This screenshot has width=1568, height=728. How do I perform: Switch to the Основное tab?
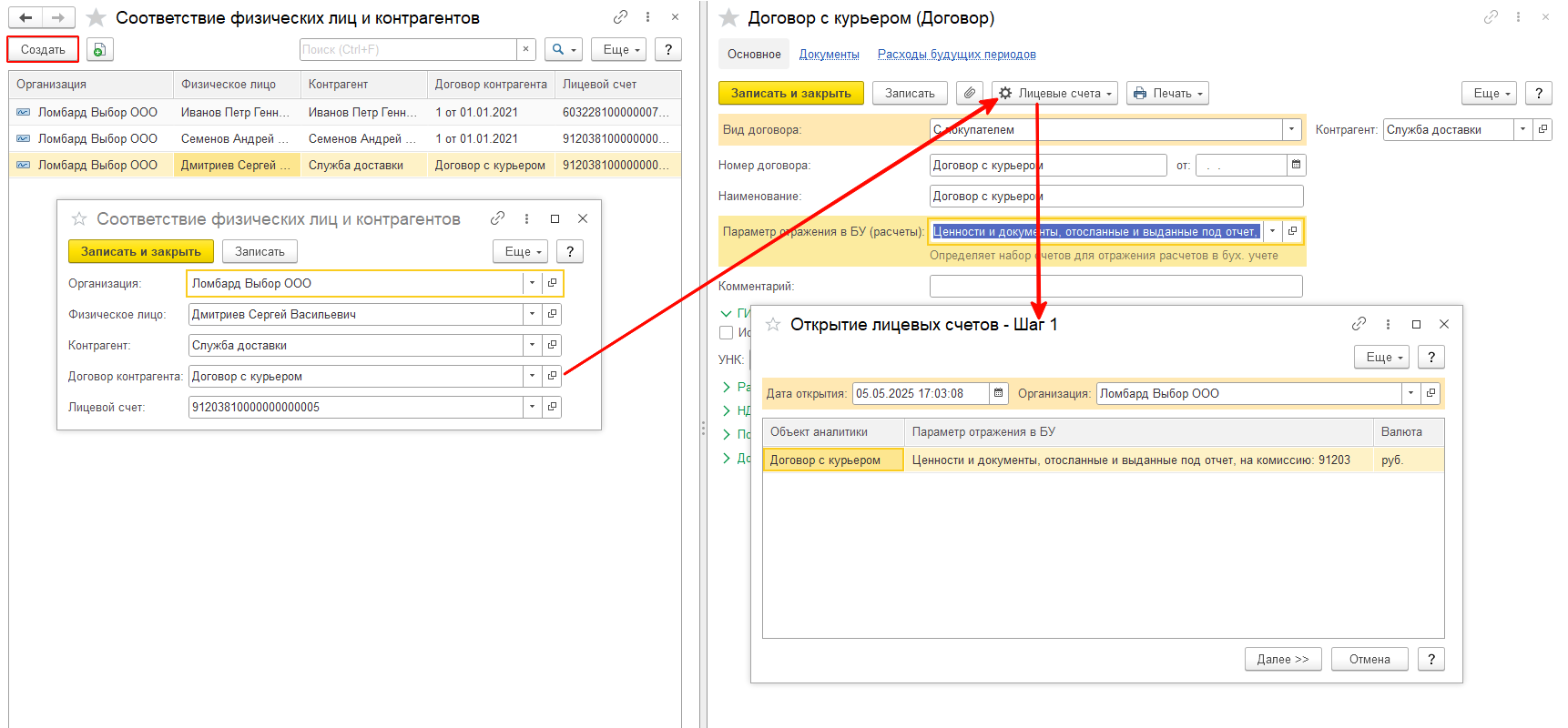click(x=754, y=54)
